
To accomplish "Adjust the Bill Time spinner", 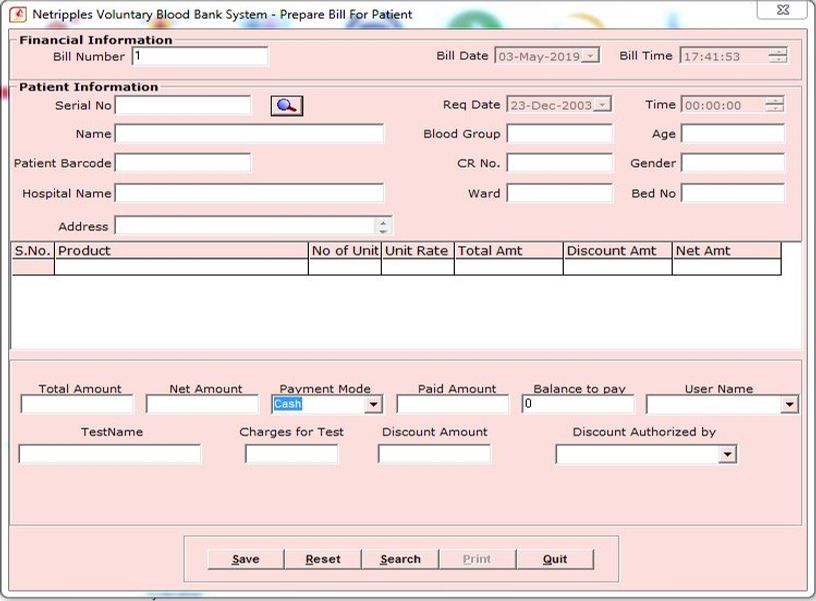I will click(778, 56).
